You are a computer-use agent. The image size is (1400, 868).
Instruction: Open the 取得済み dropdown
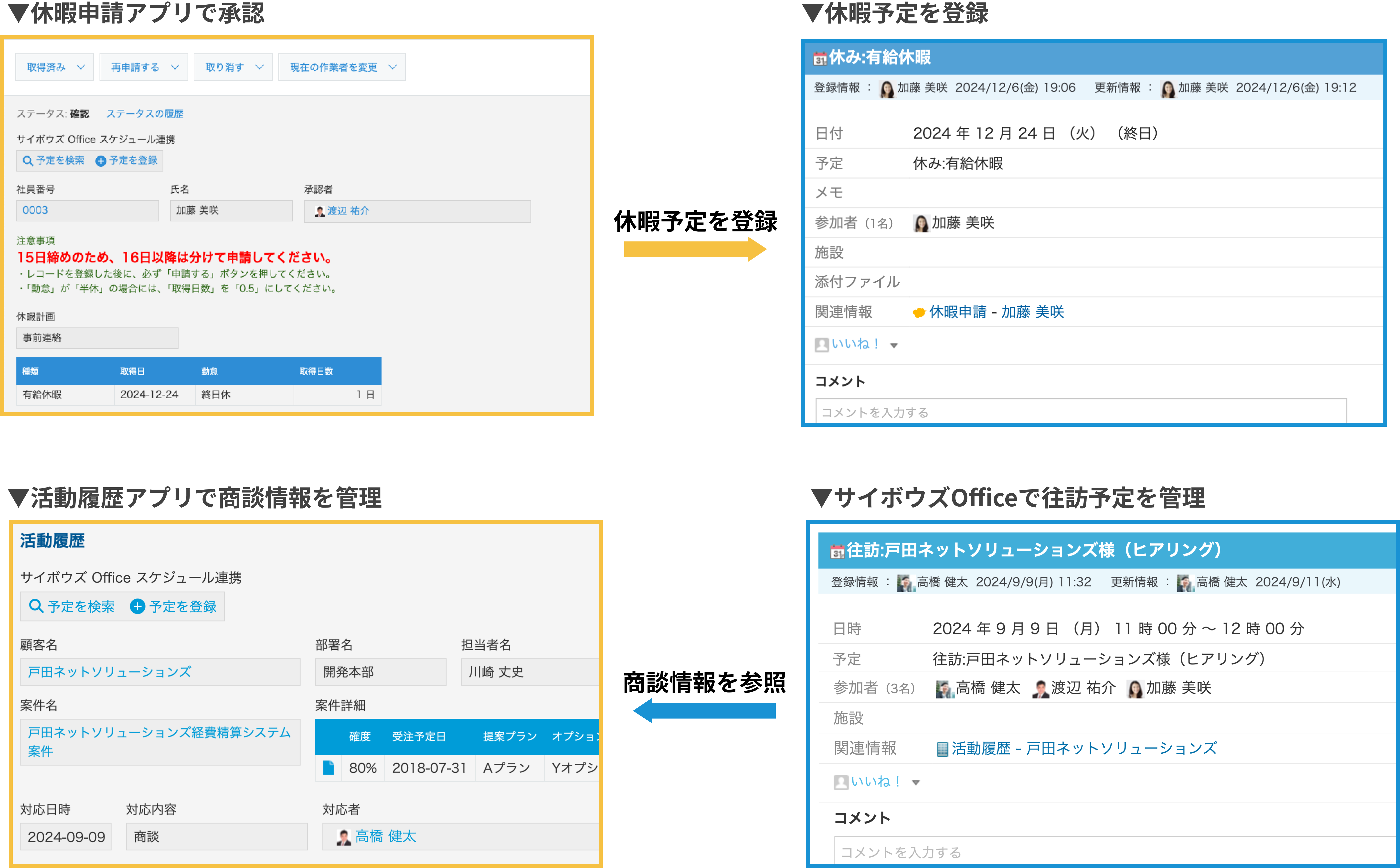click(54, 67)
